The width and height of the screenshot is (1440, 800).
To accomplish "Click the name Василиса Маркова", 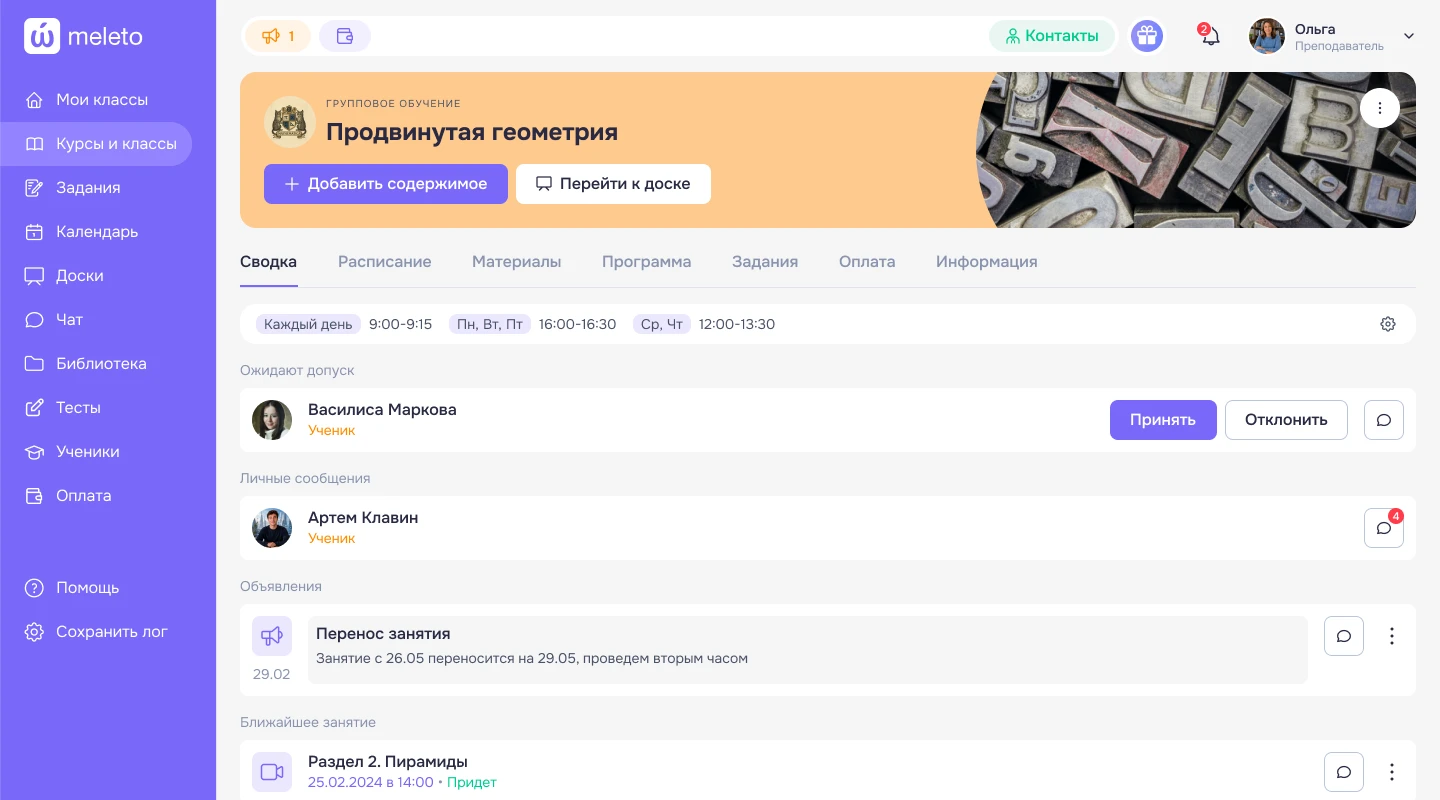I will 382,410.
